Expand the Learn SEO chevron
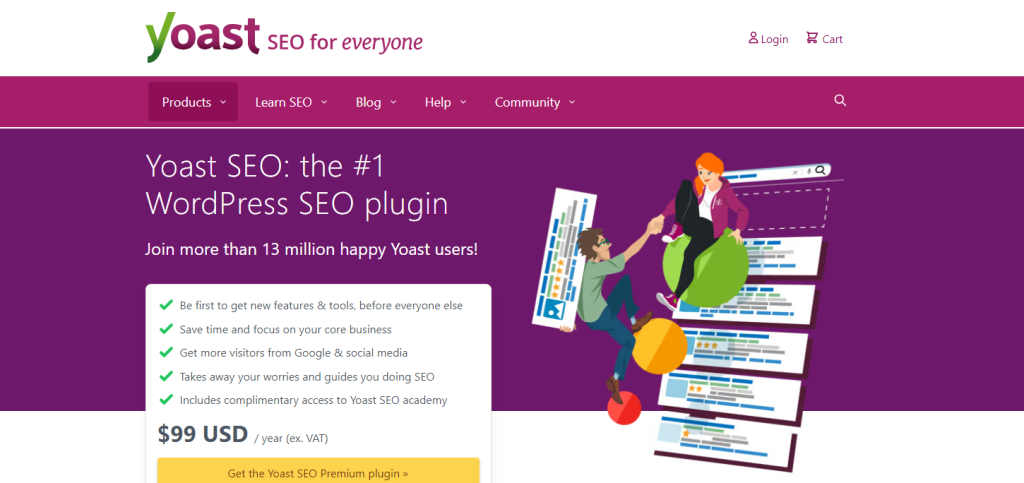Viewport: 1024px width, 483px height. pos(324,102)
